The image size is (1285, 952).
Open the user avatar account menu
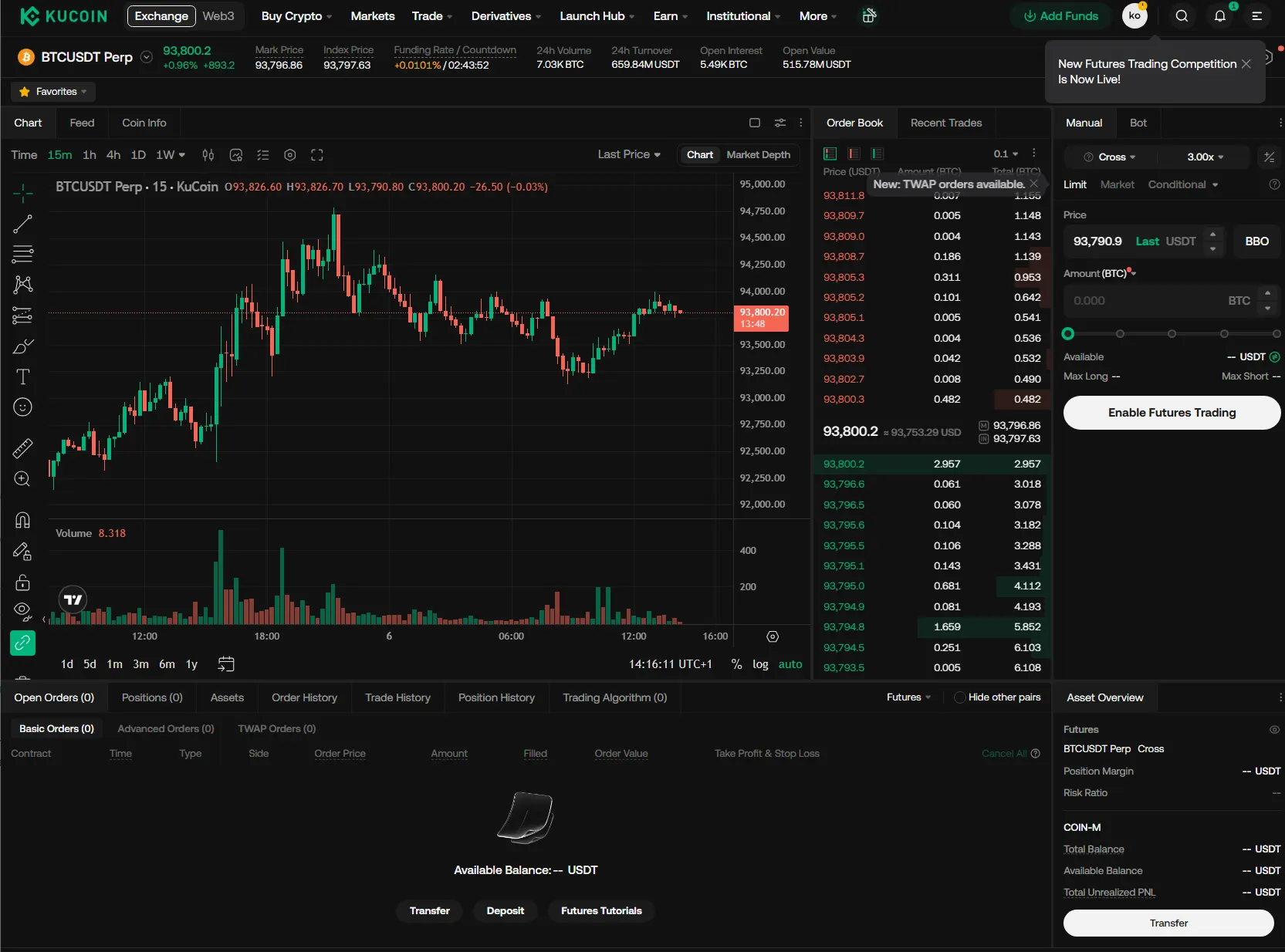1135,15
